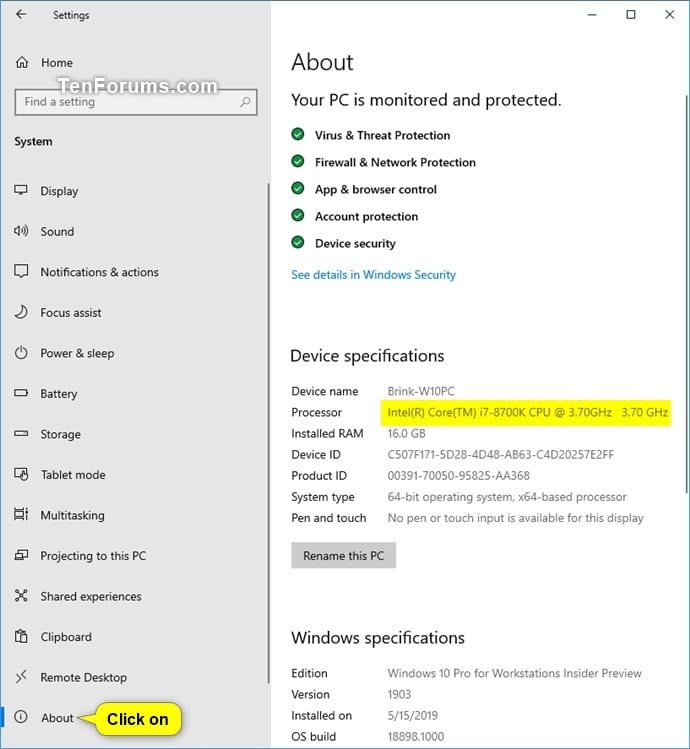
Task: Open Focus assist via moon icon
Action: (x=21, y=312)
